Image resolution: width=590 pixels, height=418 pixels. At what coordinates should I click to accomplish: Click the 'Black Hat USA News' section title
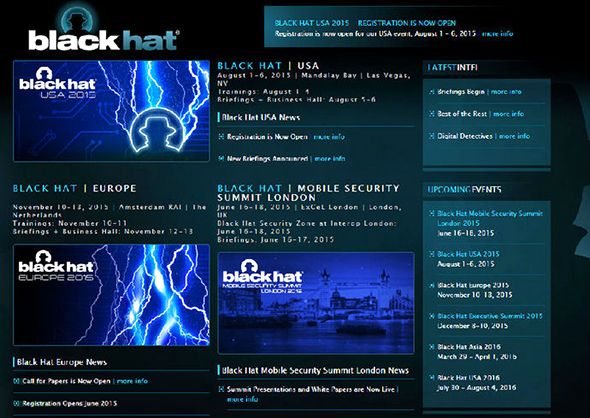pos(261,117)
